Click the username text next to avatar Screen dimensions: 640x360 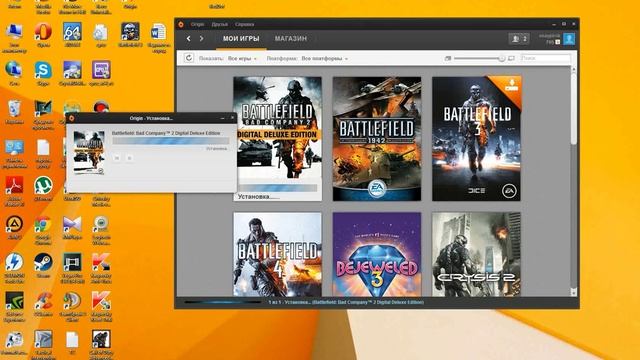point(549,36)
